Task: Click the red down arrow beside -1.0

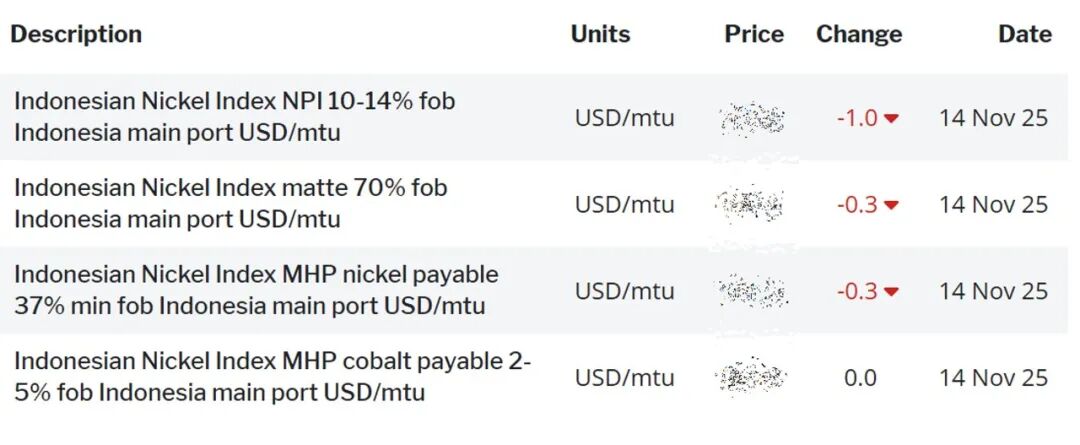Action: 891,118
